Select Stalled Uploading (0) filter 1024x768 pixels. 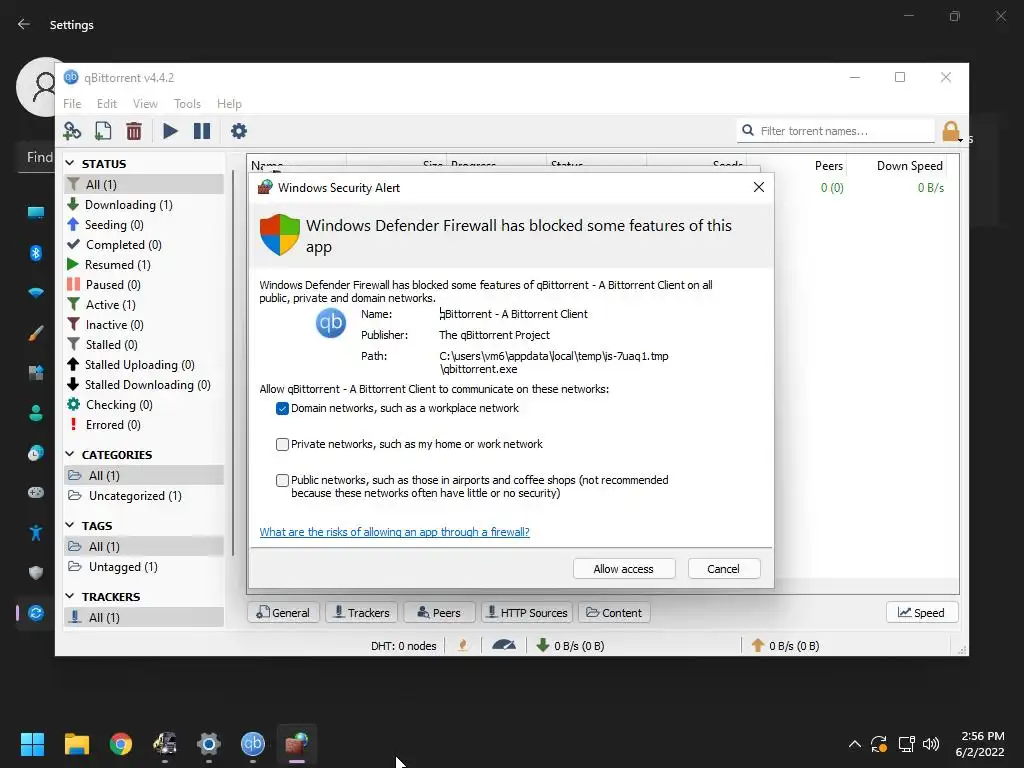(x=139, y=364)
